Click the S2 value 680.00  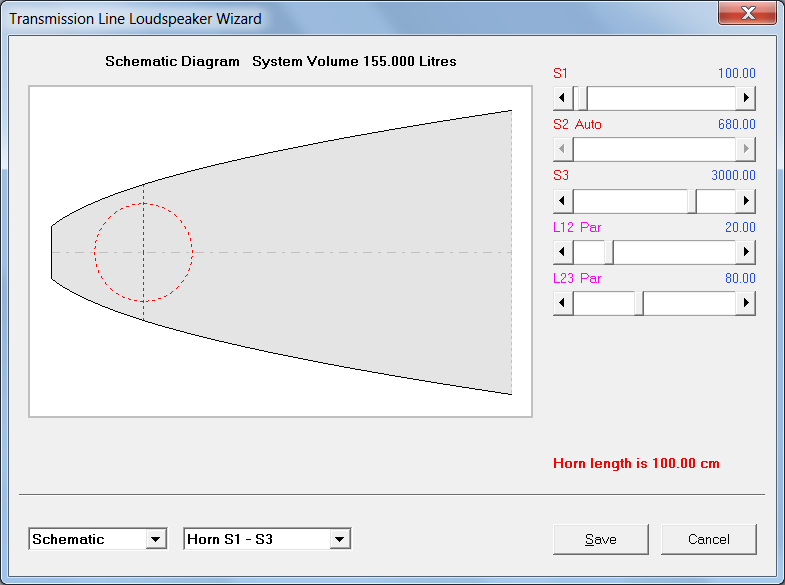point(736,125)
